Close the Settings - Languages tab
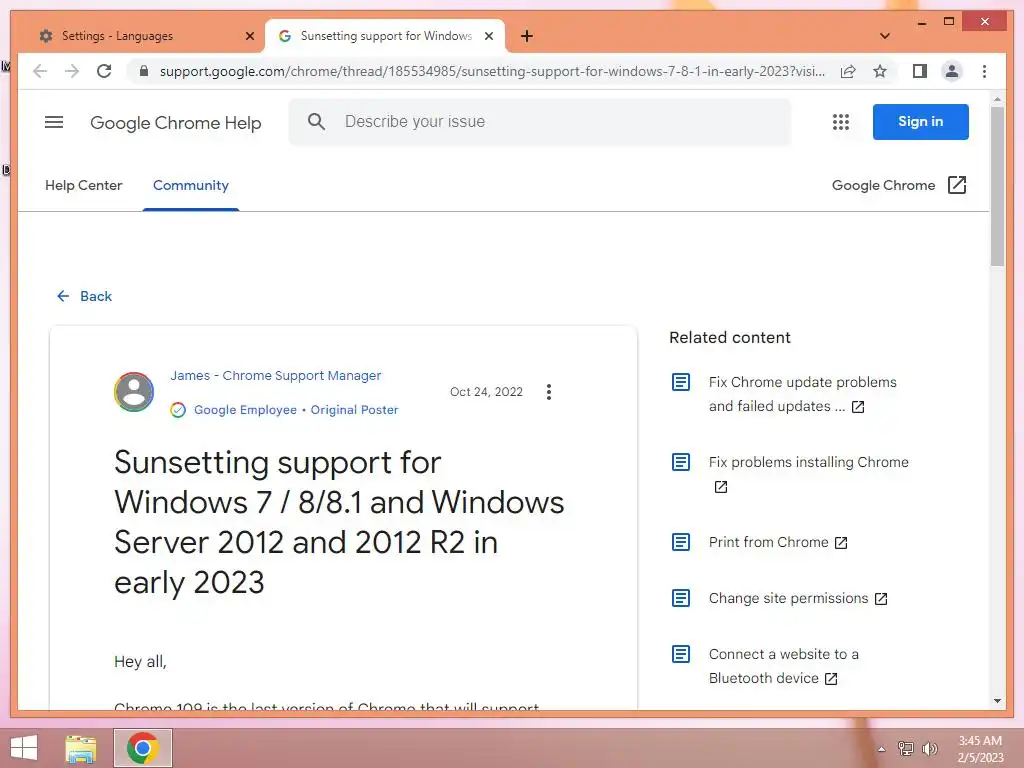1024x768 pixels. pyautogui.click(x=249, y=36)
